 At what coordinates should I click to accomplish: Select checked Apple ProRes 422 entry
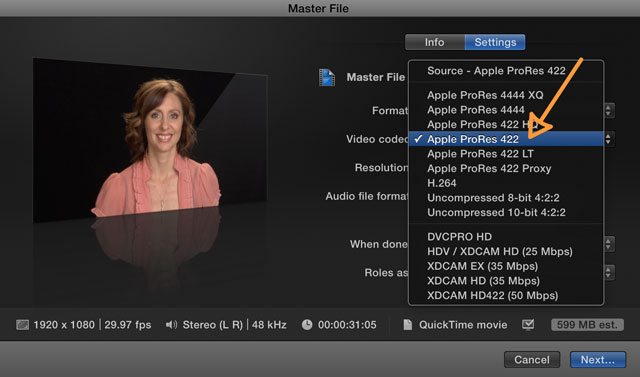pyautogui.click(x=506, y=139)
